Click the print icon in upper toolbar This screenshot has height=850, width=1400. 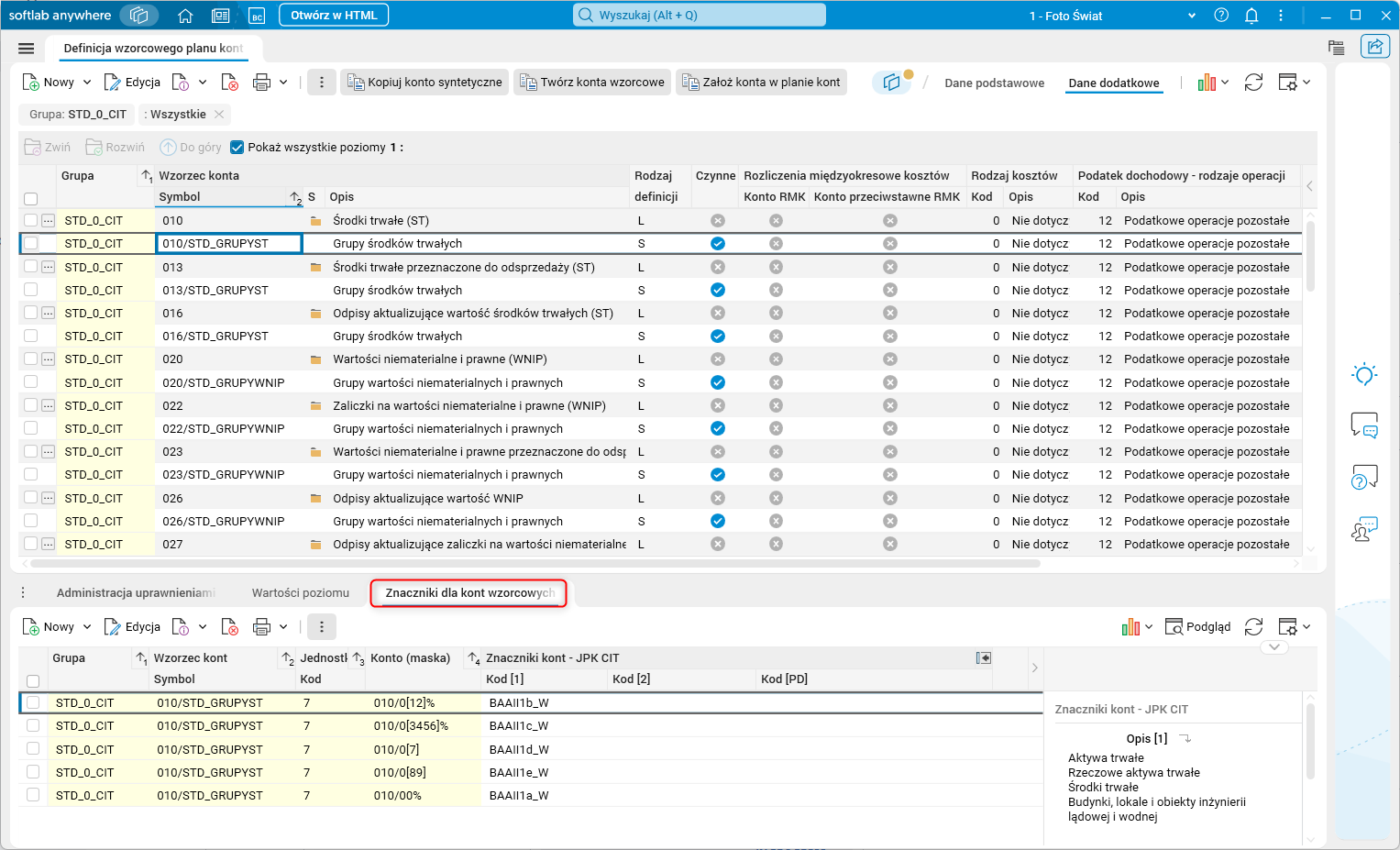[x=261, y=83]
